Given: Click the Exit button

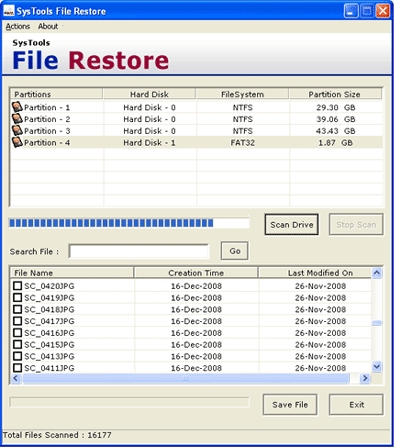Looking at the screenshot, I should click(x=356, y=405).
